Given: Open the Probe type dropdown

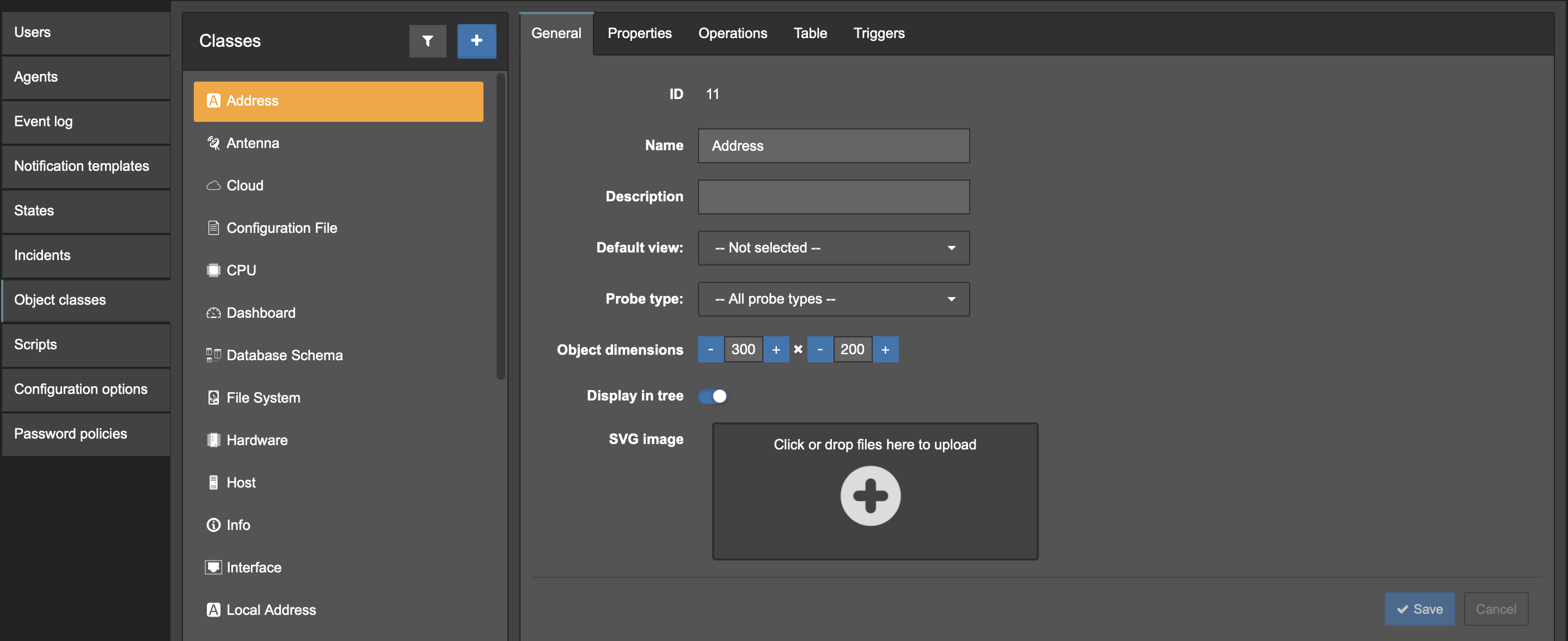Looking at the screenshot, I should point(834,299).
